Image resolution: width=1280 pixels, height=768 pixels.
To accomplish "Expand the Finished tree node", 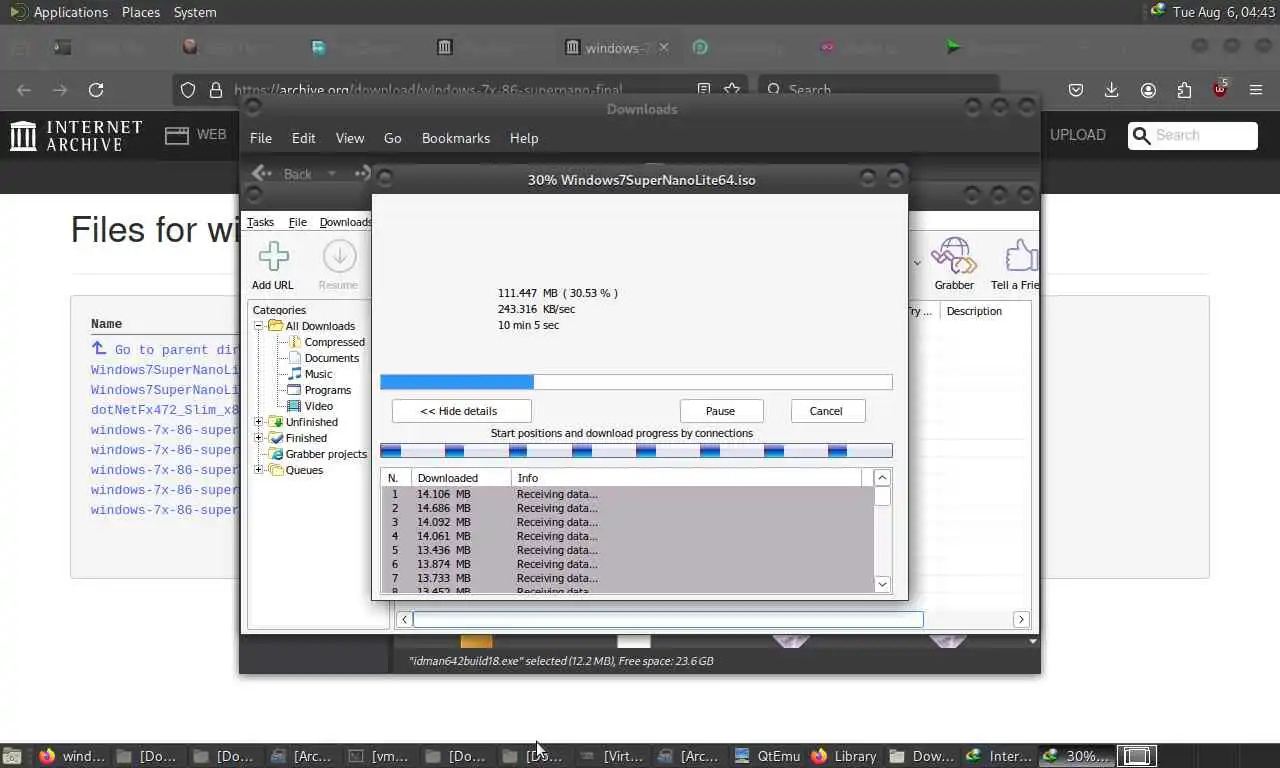I will pyautogui.click(x=258, y=438).
